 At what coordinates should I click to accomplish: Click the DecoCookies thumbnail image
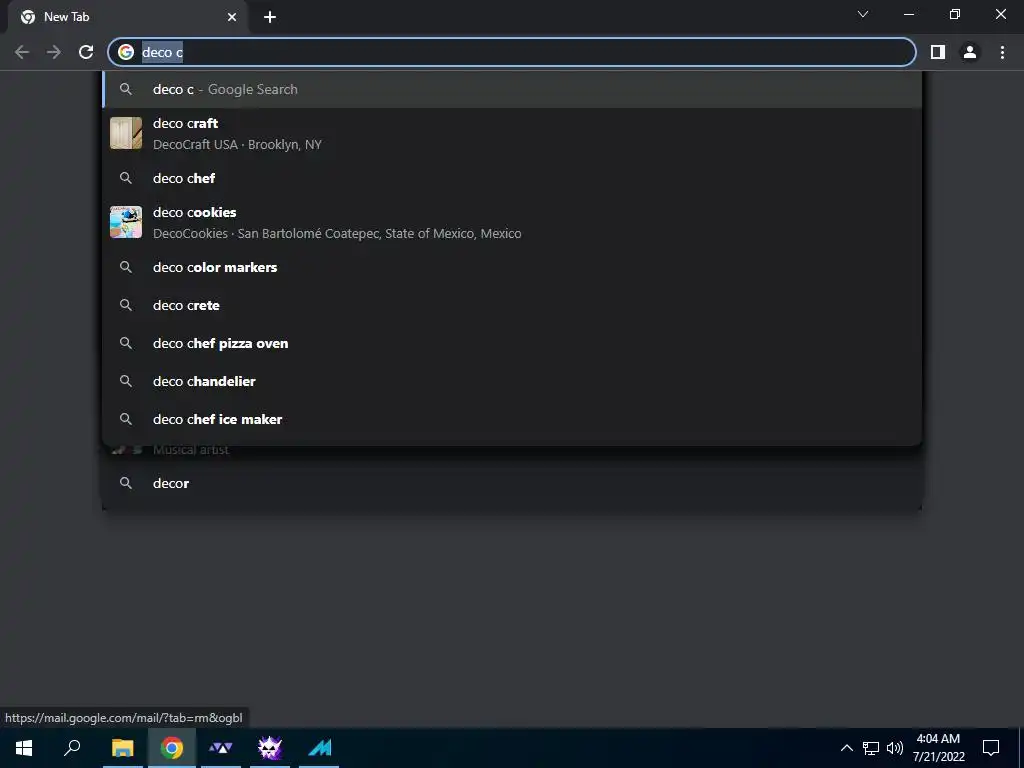(x=126, y=223)
